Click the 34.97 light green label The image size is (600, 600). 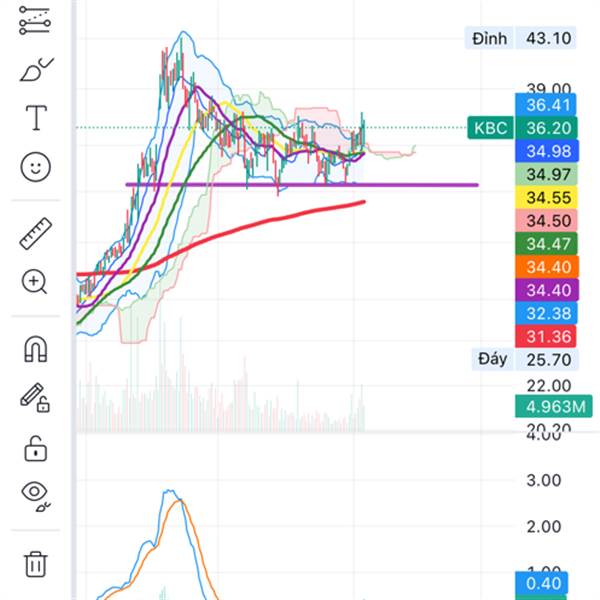[546, 174]
